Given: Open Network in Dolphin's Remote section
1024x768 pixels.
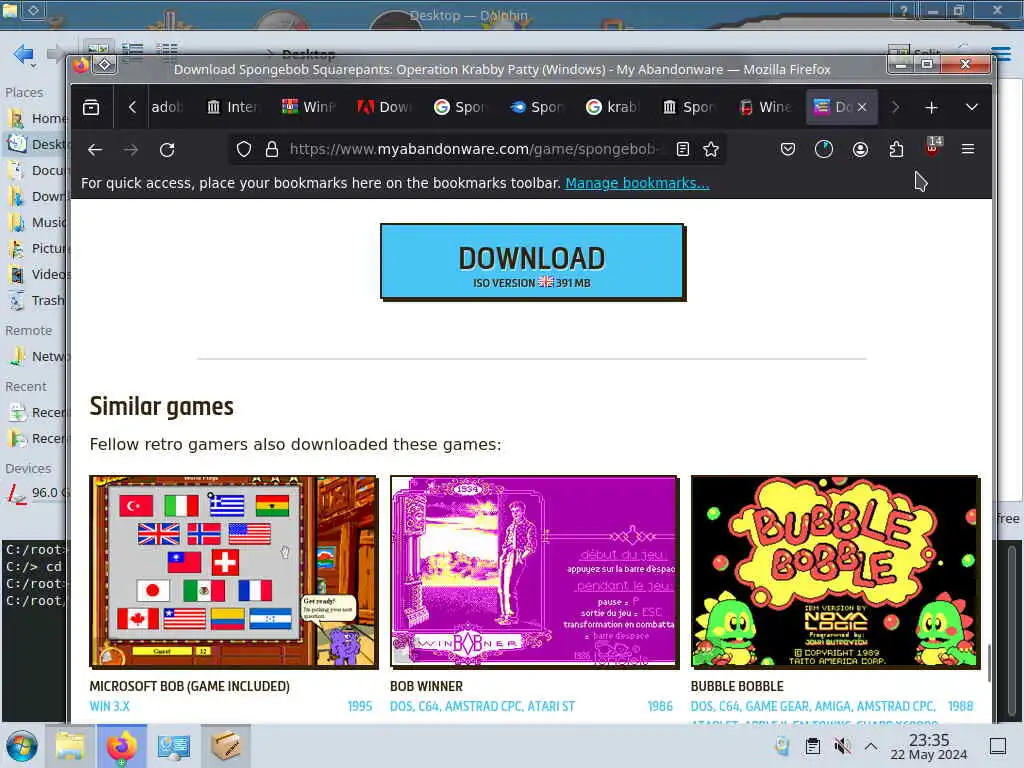Looking at the screenshot, I should [37, 357].
